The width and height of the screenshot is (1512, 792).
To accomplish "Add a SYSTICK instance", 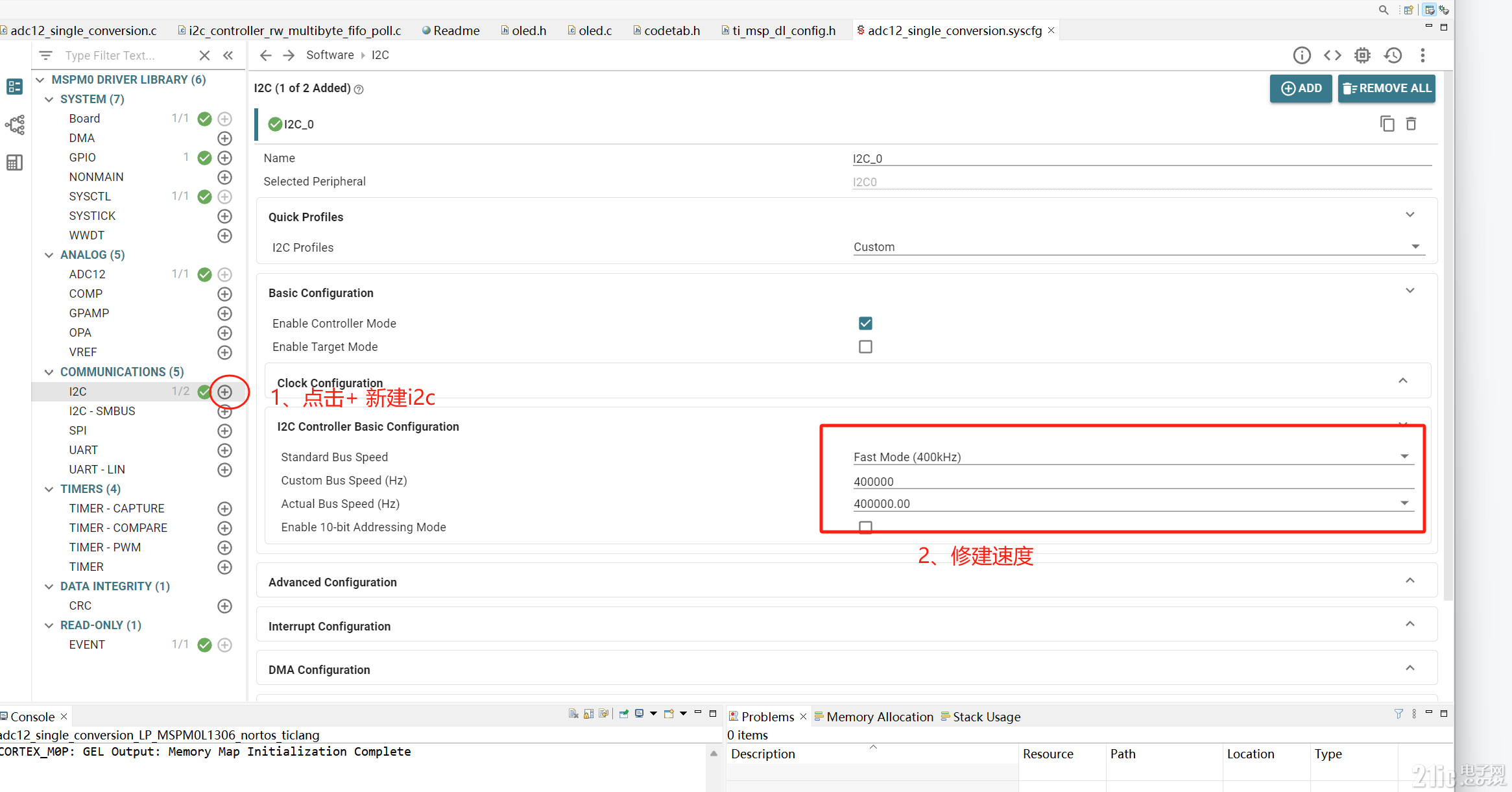I will tap(224, 216).
